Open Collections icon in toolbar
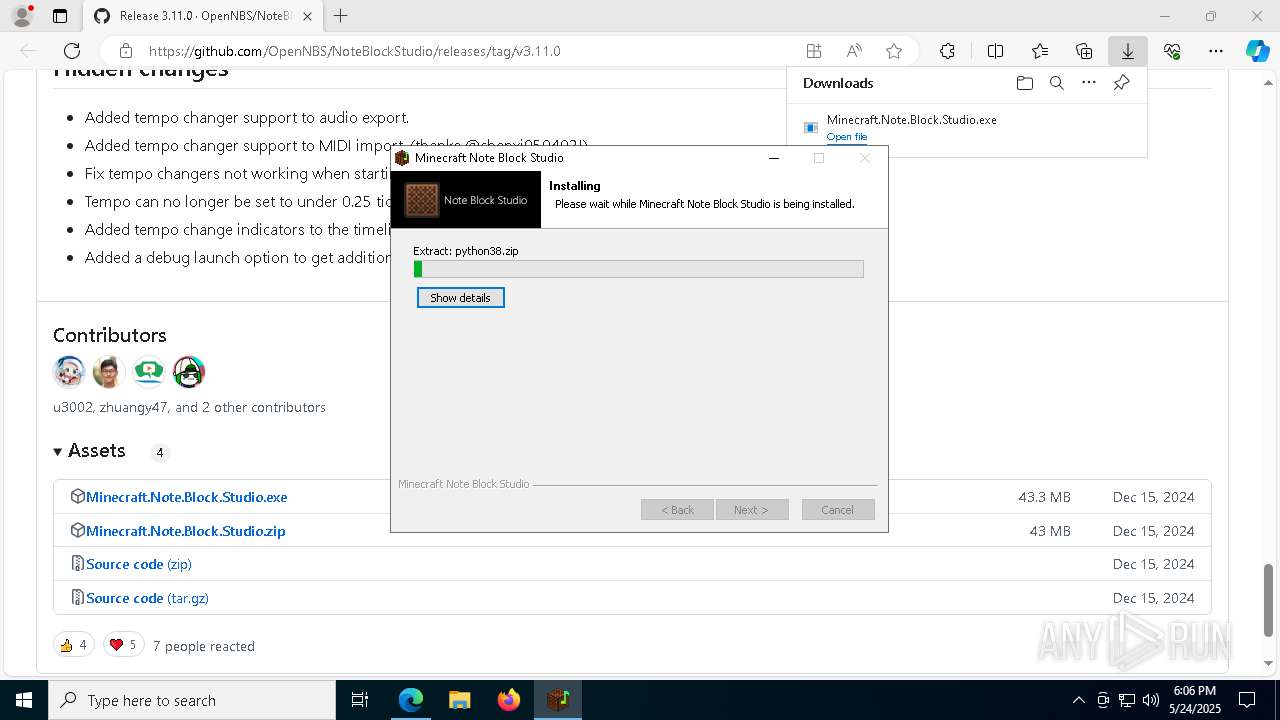The image size is (1280, 720). 1084,51
